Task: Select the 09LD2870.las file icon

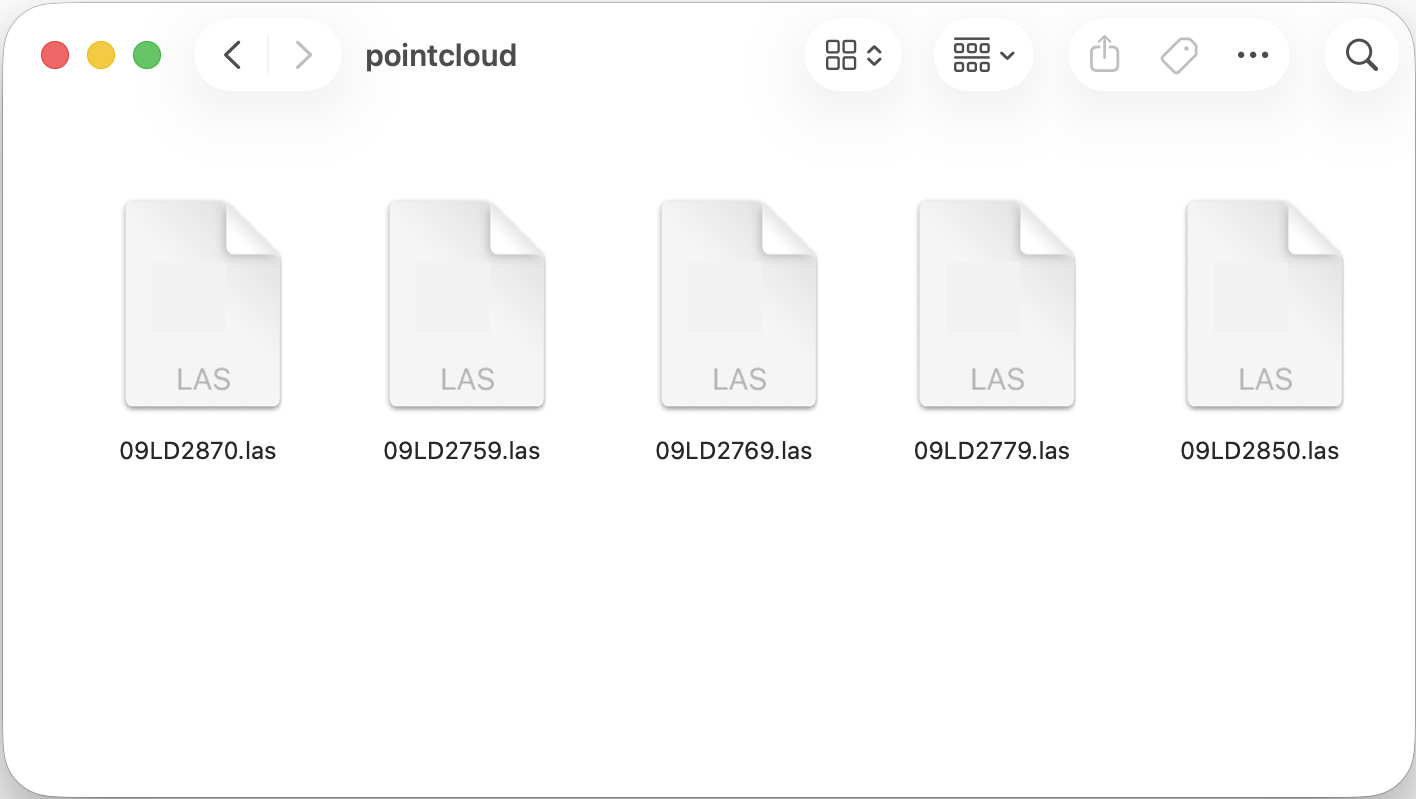Action: coord(203,304)
